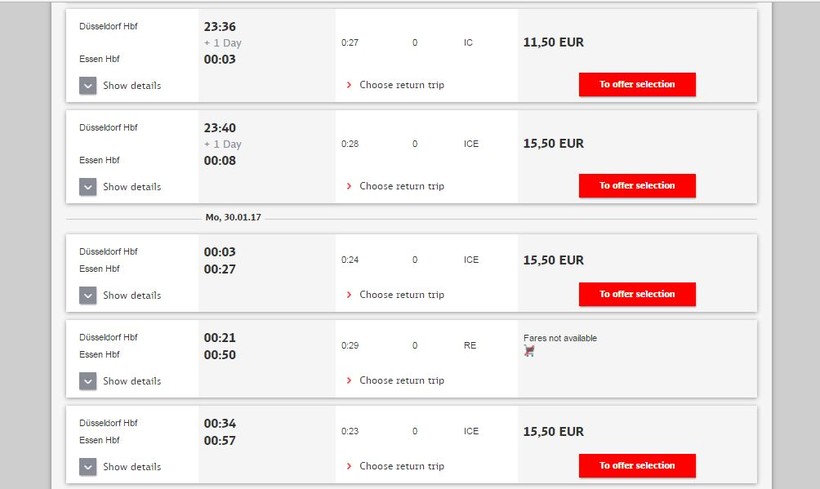
Task: Open offer selection for 11,50 EUR IC train
Action: click(x=637, y=84)
